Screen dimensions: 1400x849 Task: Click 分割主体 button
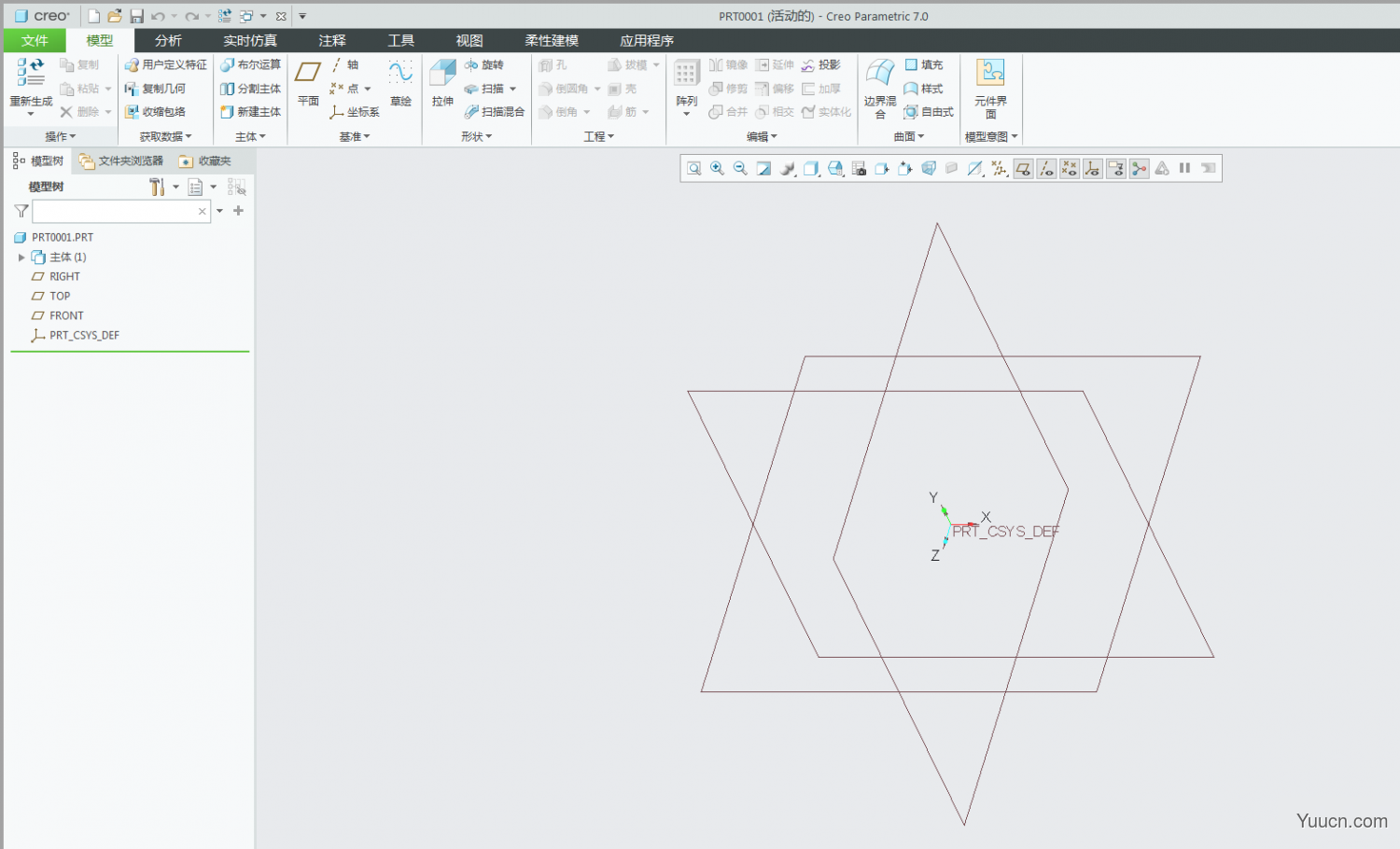(x=250, y=89)
